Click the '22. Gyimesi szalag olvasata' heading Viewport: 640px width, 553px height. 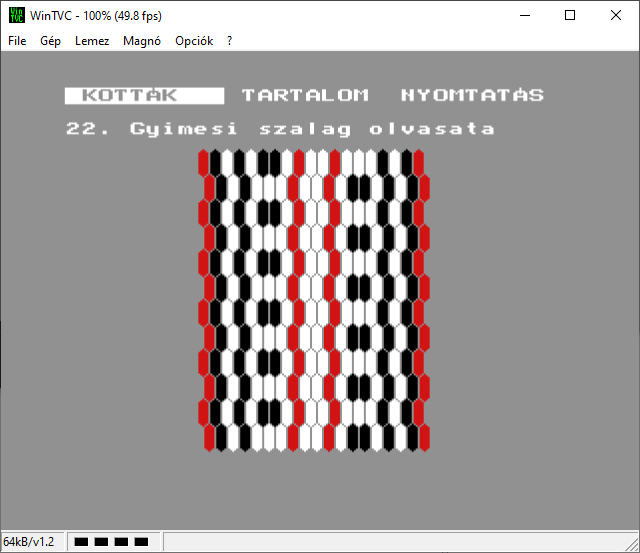click(280, 129)
